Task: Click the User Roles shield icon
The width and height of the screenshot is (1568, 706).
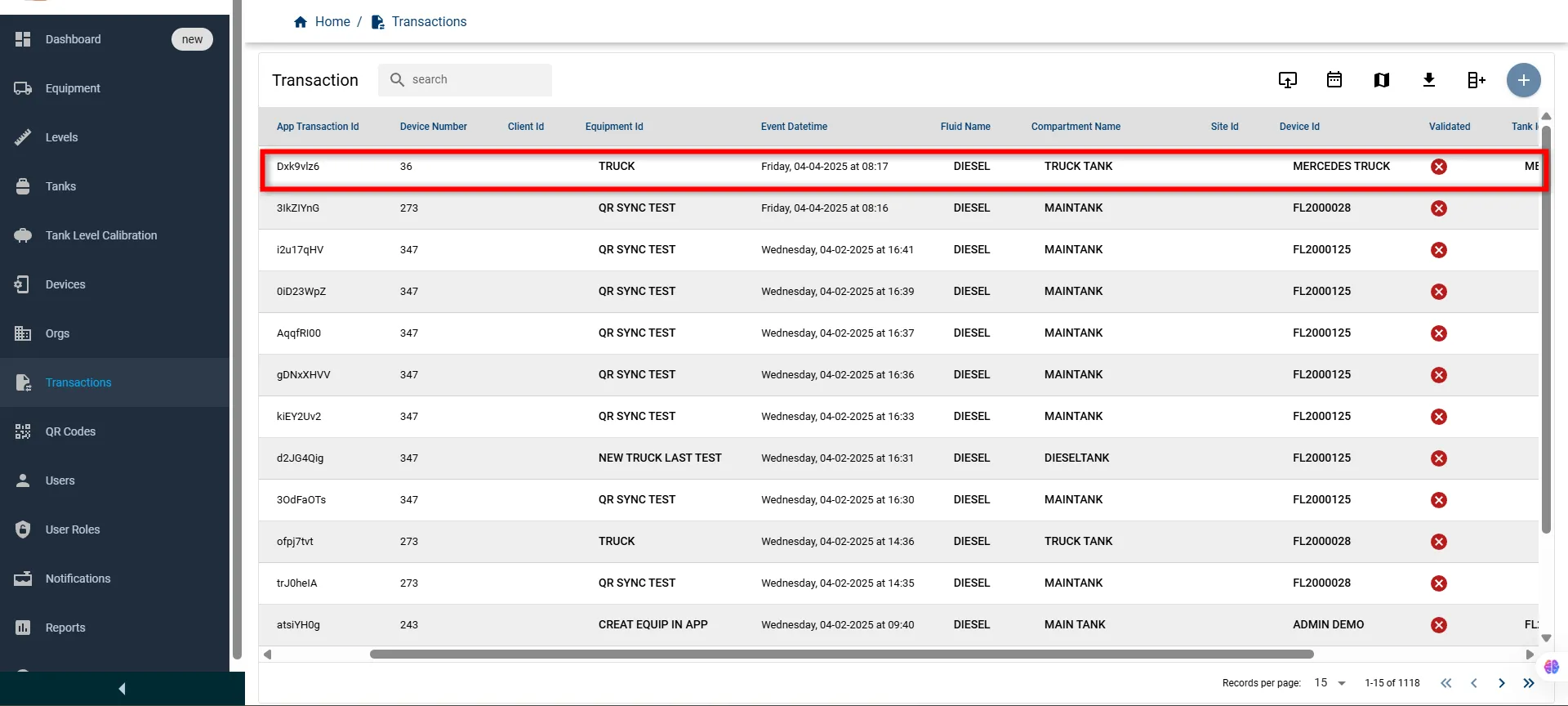Action: [x=23, y=529]
